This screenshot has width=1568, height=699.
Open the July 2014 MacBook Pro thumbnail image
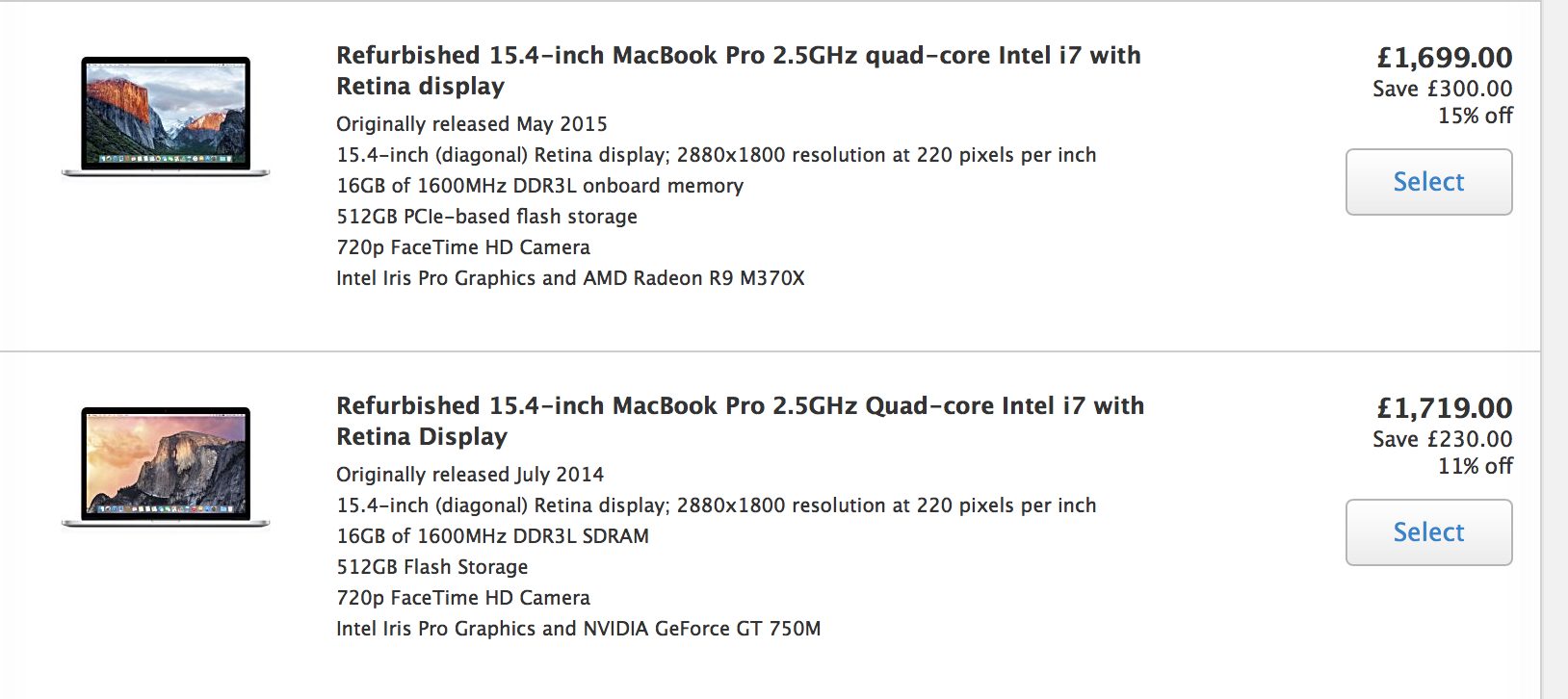(166, 467)
